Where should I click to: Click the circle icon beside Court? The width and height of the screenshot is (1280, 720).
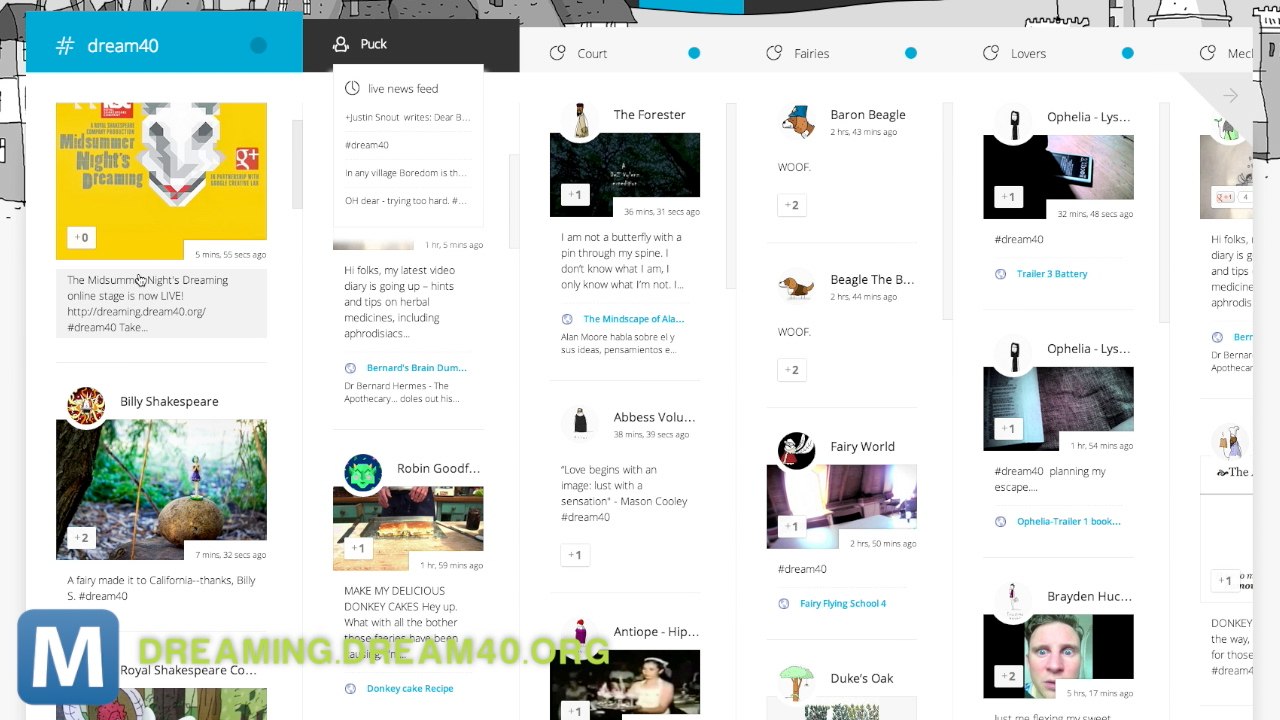[x=558, y=53]
